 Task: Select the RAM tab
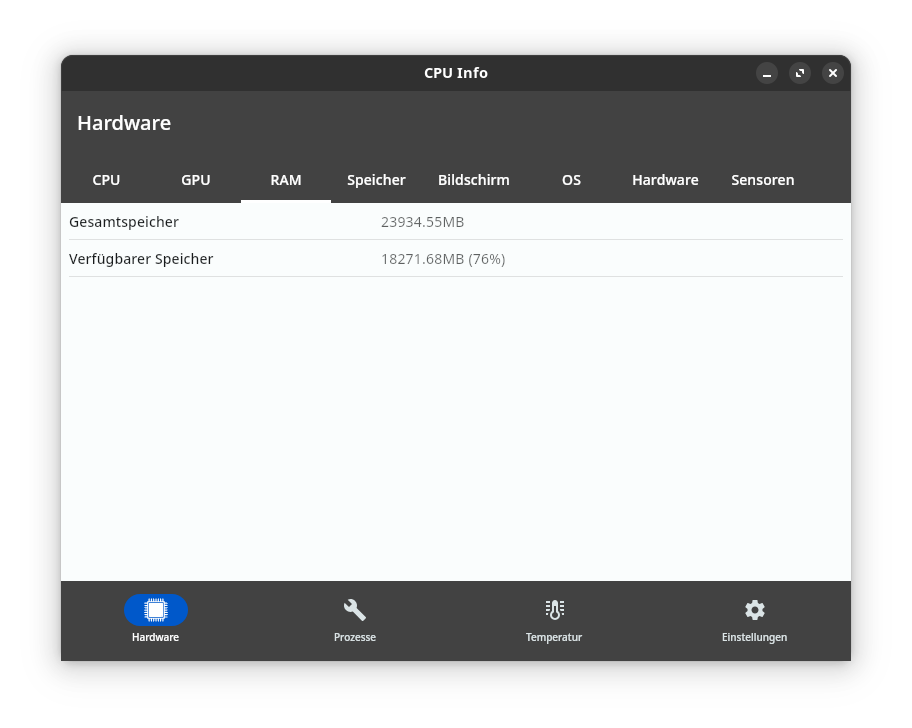[286, 180]
